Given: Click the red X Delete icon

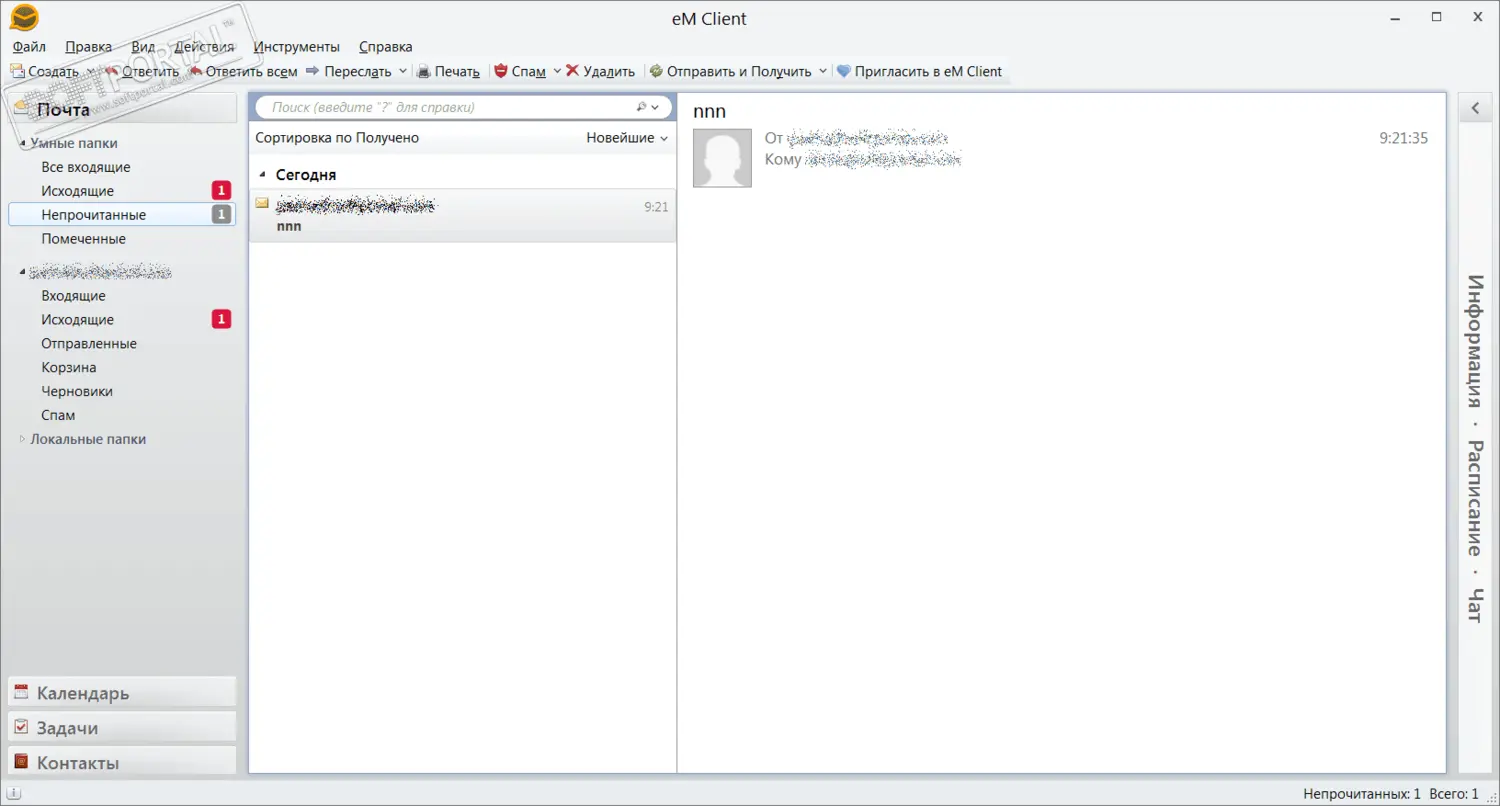Looking at the screenshot, I should click(573, 72).
